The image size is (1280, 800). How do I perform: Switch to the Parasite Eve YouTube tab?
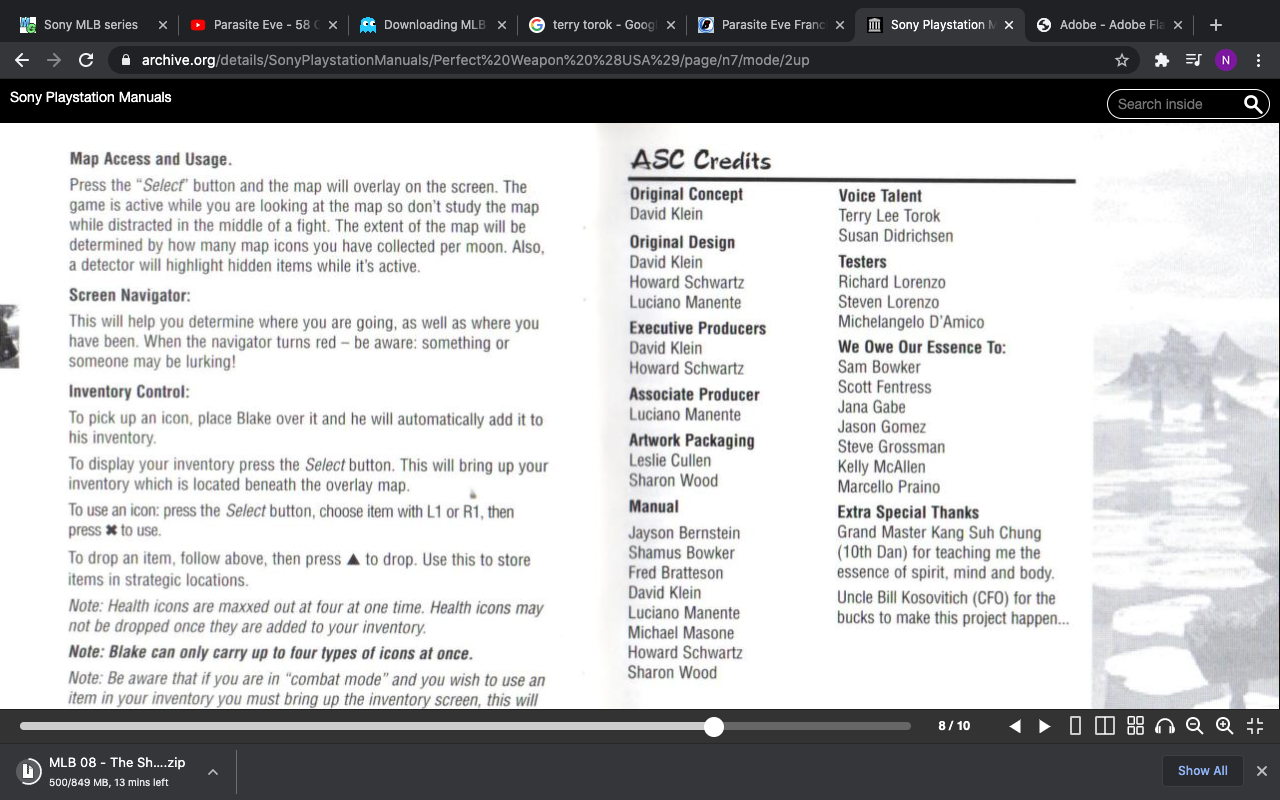click(260, 25)
